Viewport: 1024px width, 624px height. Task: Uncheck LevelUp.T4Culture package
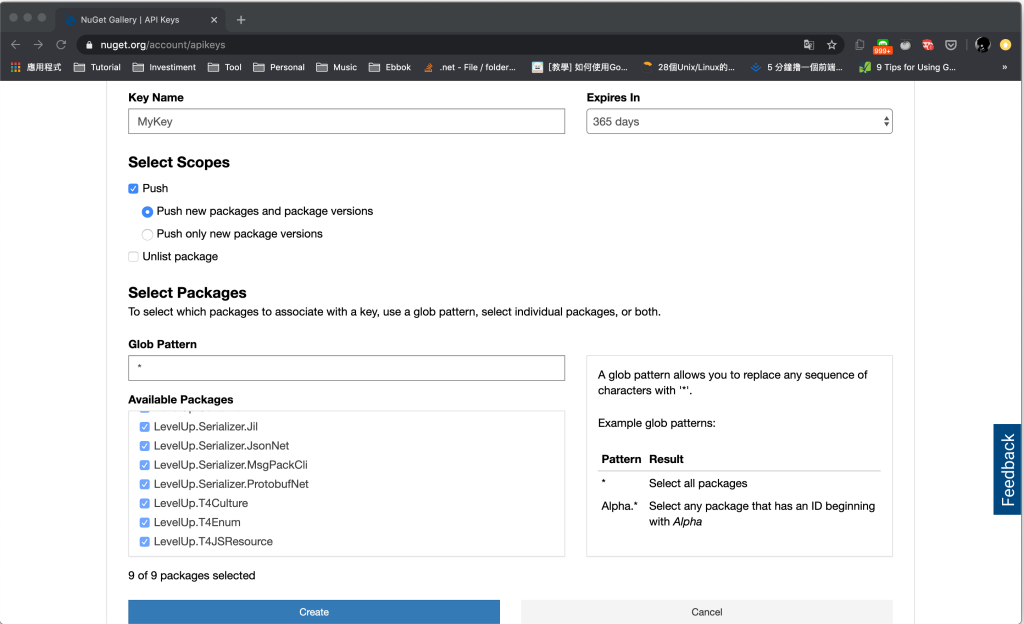point(144,503)
